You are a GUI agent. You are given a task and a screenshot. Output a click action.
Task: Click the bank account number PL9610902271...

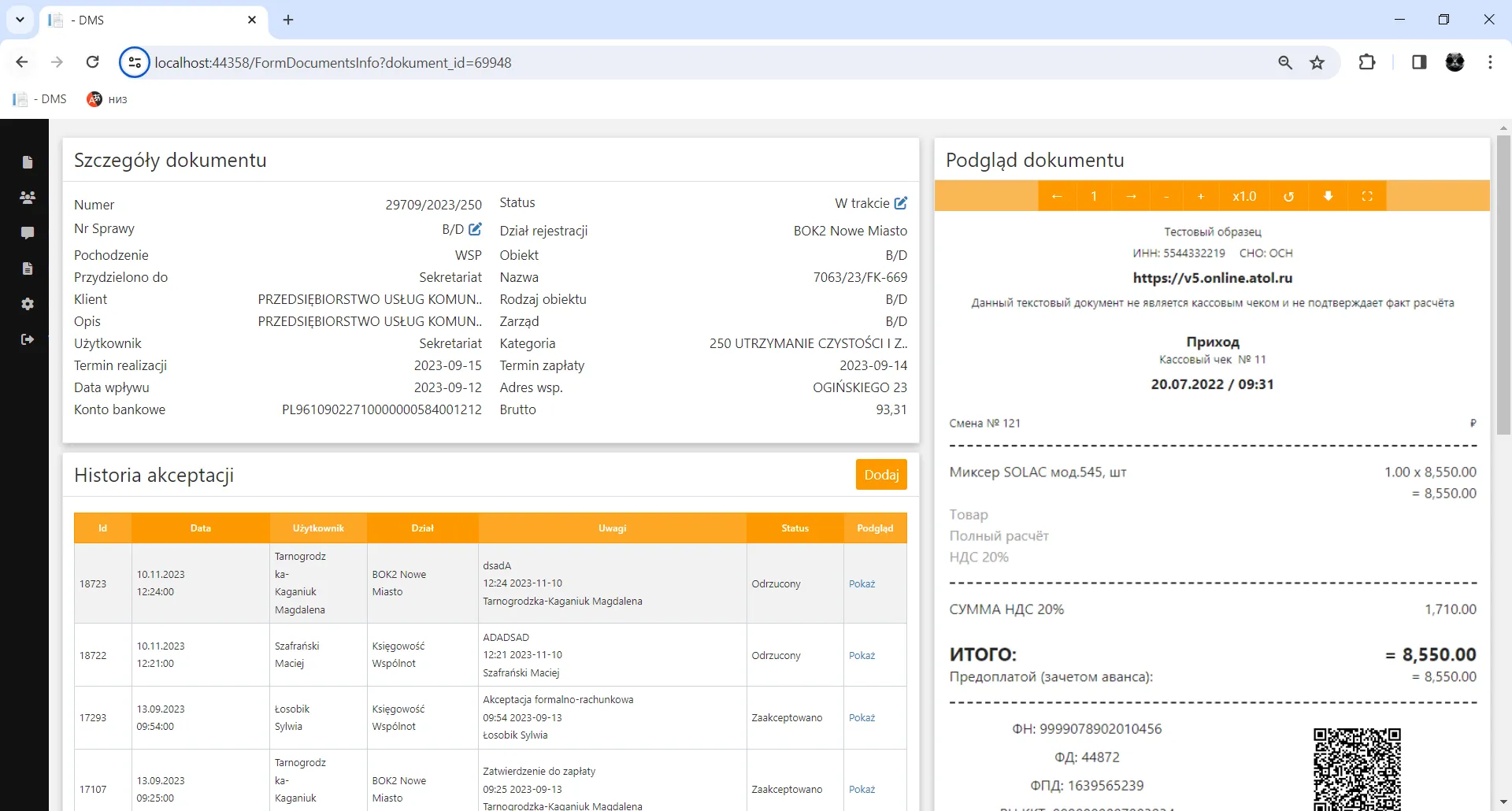pyautogui.click(x=381, y=409)
